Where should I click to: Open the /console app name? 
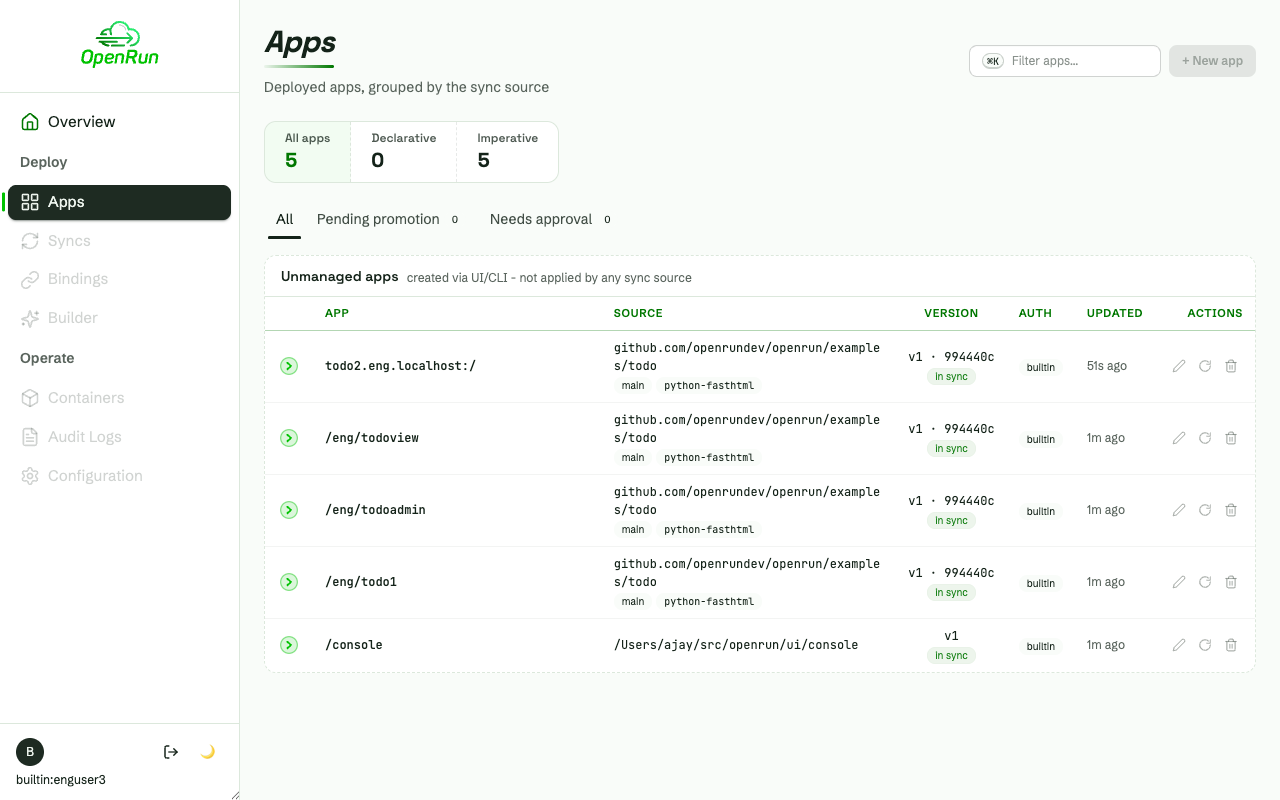click(x=354, y=645)
